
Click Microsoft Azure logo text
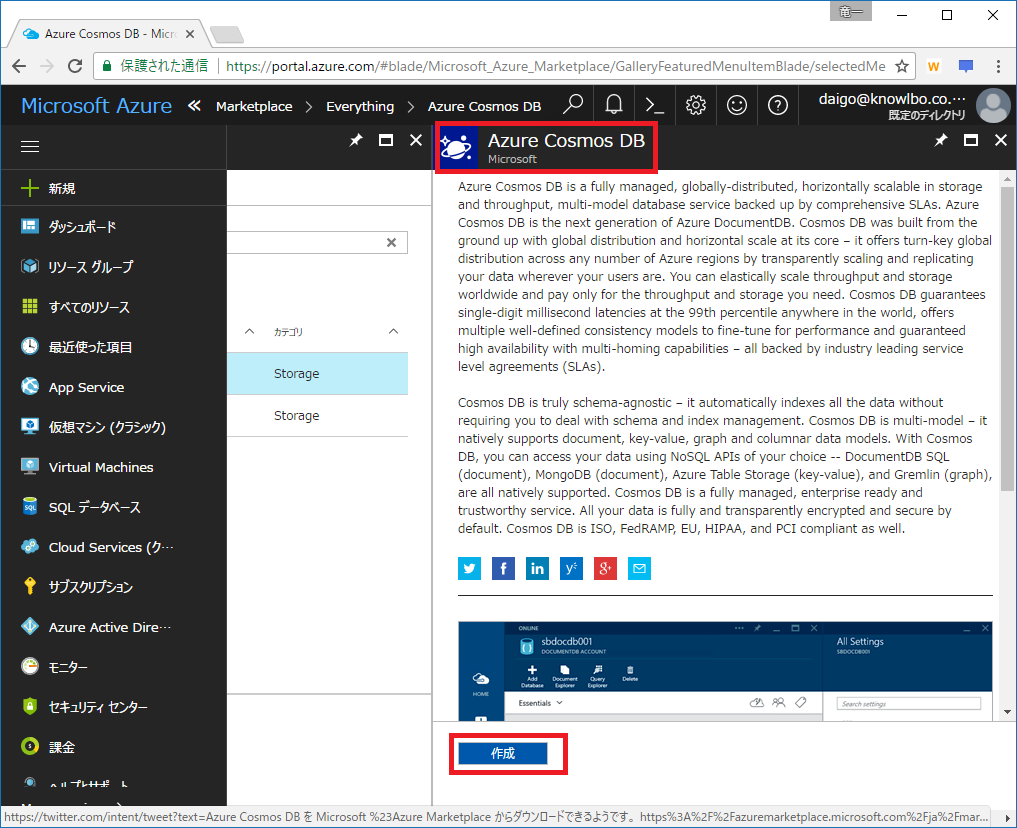click(x=96, y=106)
